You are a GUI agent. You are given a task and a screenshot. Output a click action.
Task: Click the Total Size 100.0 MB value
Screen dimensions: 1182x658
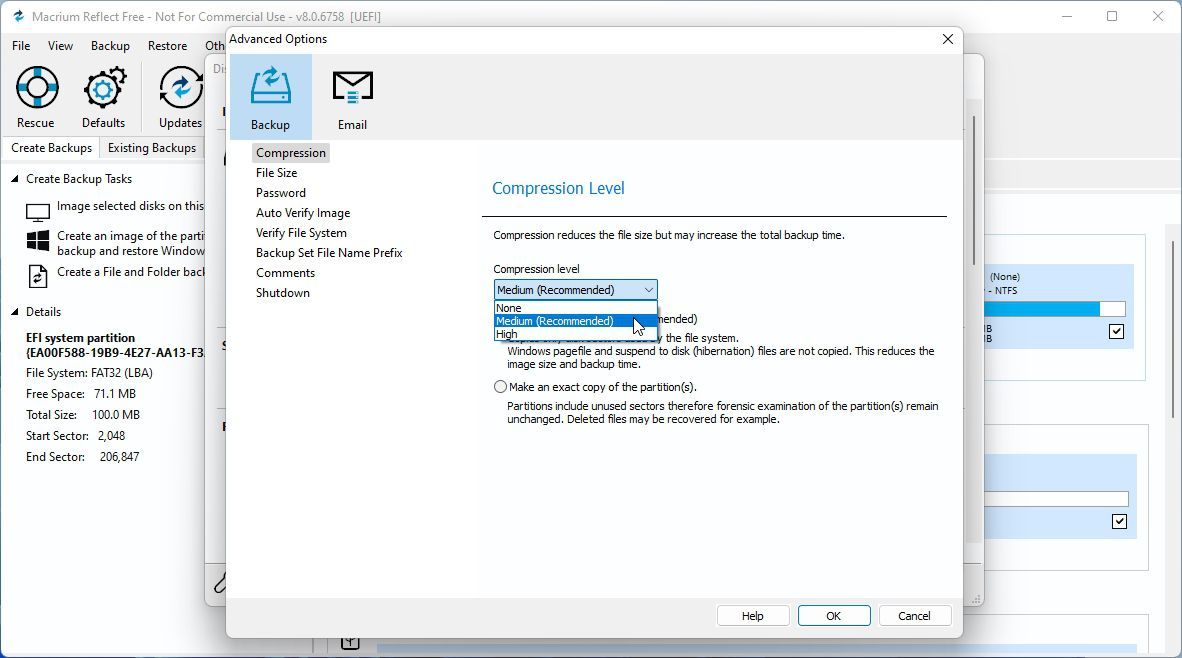[116, 415]
